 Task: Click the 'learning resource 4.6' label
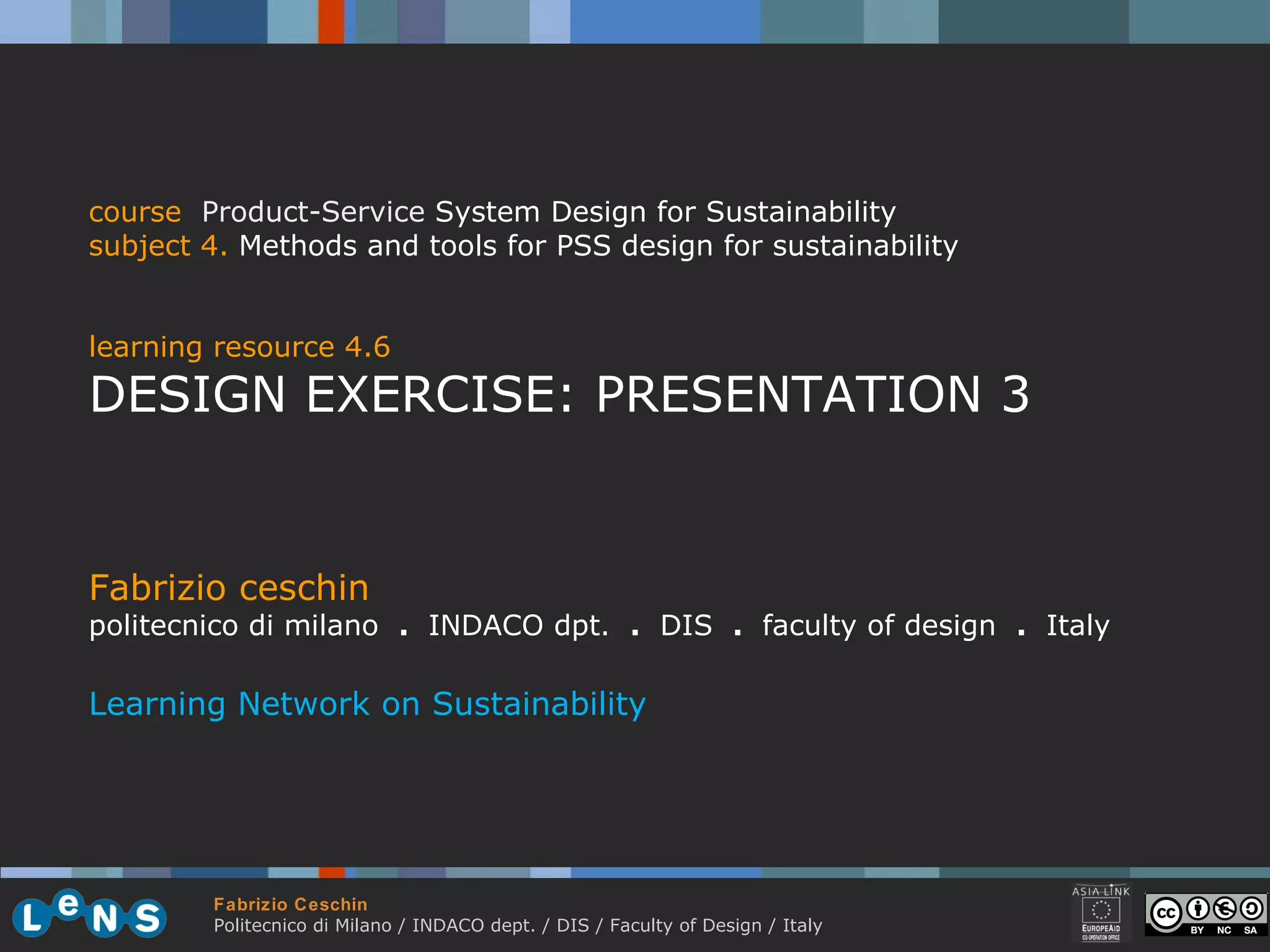pos(239,346)
